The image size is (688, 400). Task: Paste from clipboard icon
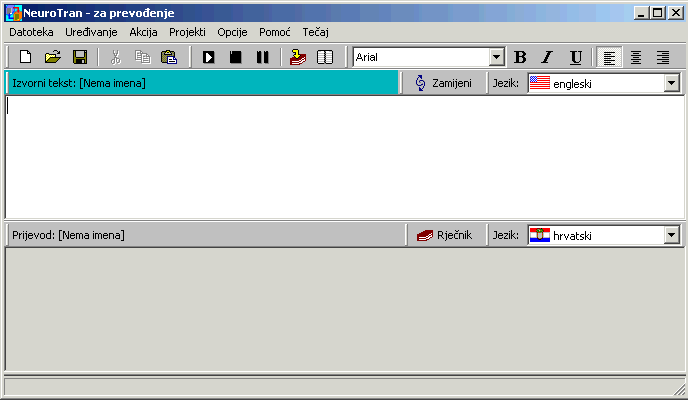tap(169, 57)
